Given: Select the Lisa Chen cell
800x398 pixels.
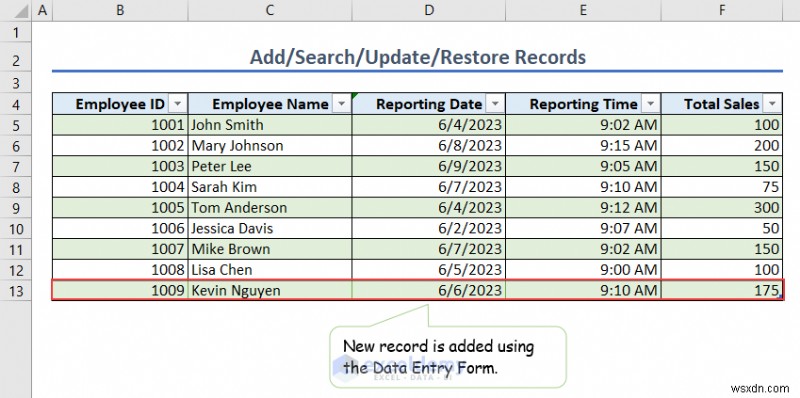Looking at the screenshot, I should click(270, 270).
